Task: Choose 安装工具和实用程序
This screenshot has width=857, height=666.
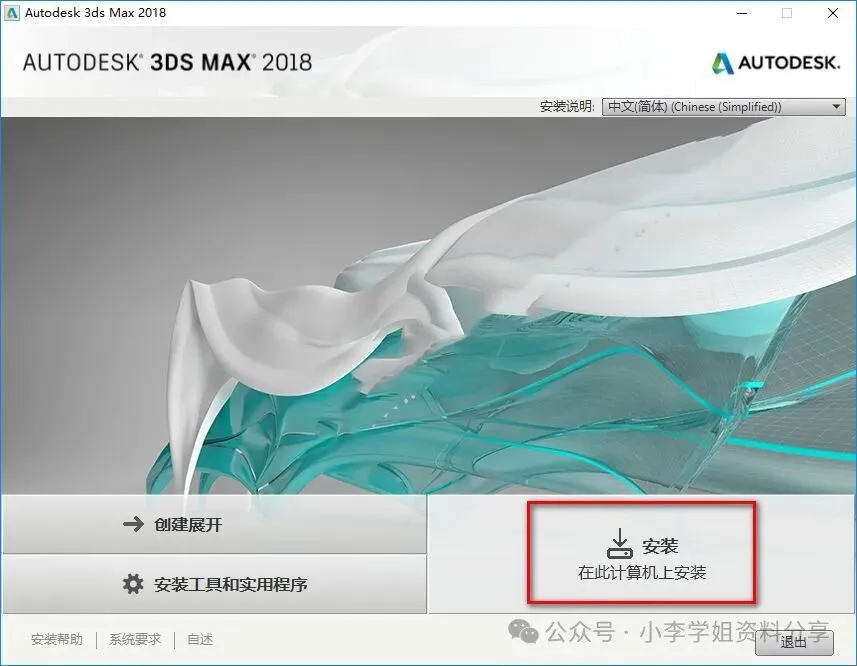Action: [214, 584]
